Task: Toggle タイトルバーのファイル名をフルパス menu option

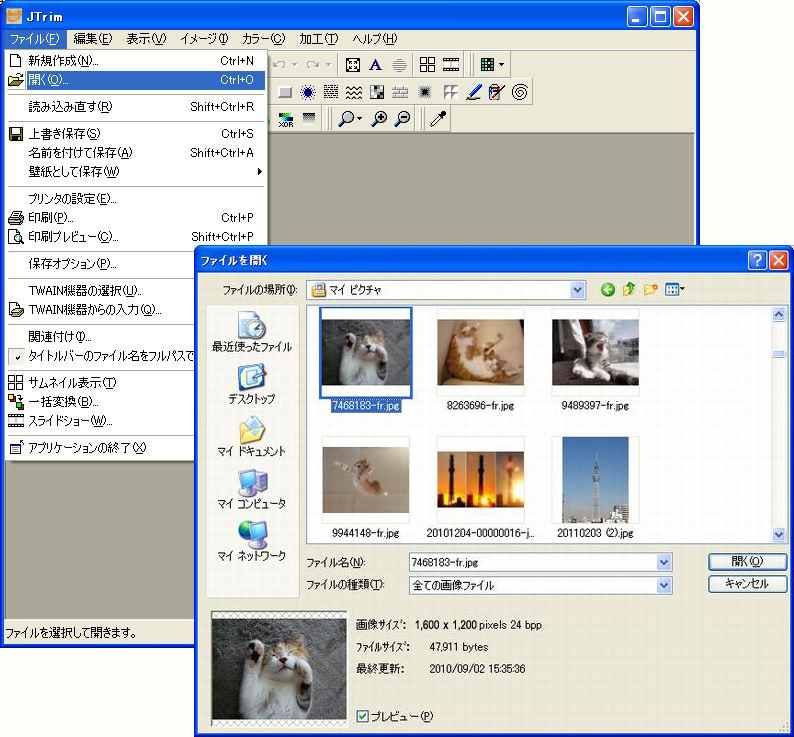Action: tap(101, 356)
